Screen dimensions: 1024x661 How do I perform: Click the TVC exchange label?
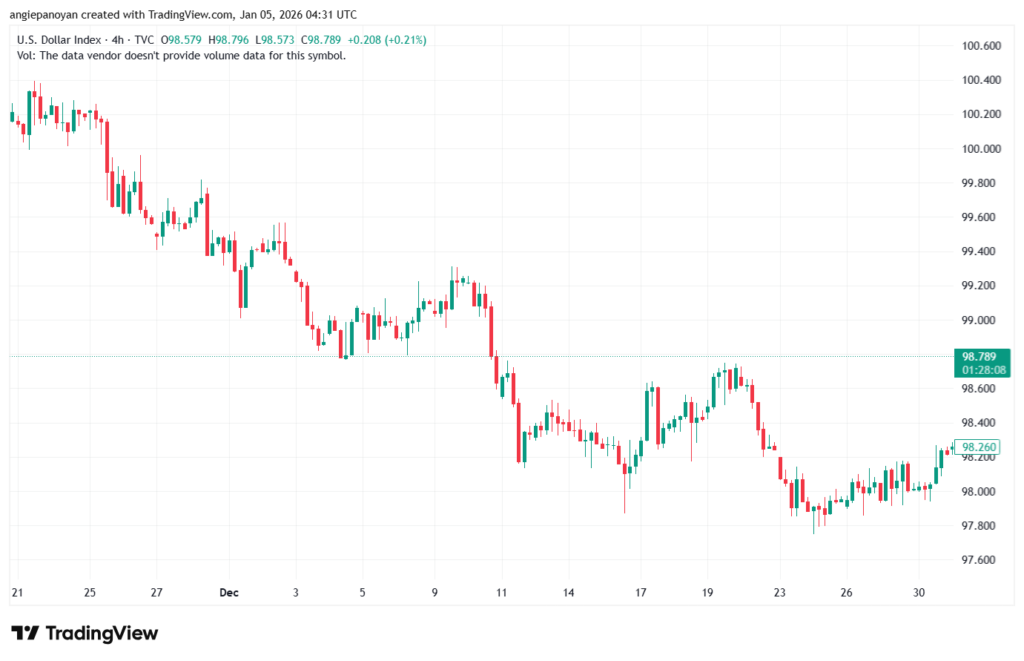(144, 40)
